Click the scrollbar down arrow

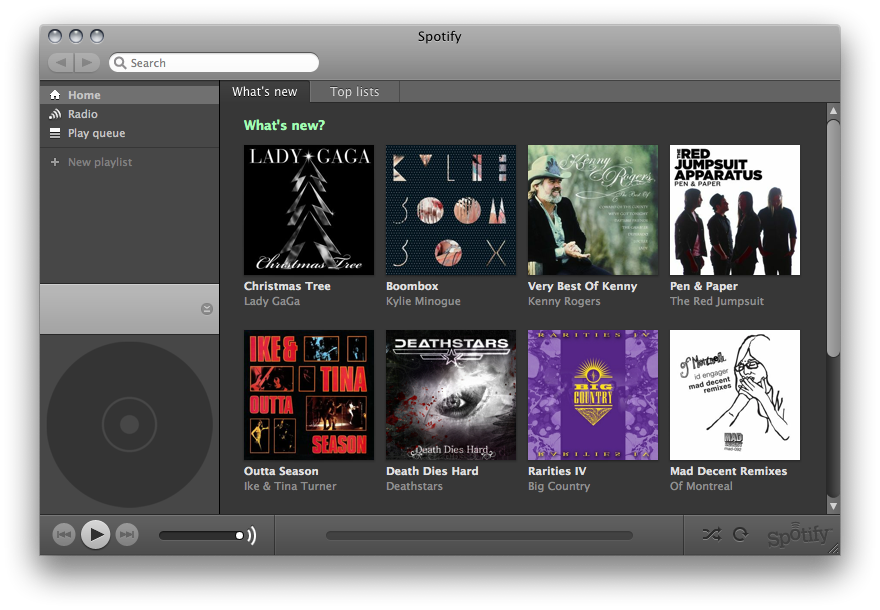pos(833,506)
